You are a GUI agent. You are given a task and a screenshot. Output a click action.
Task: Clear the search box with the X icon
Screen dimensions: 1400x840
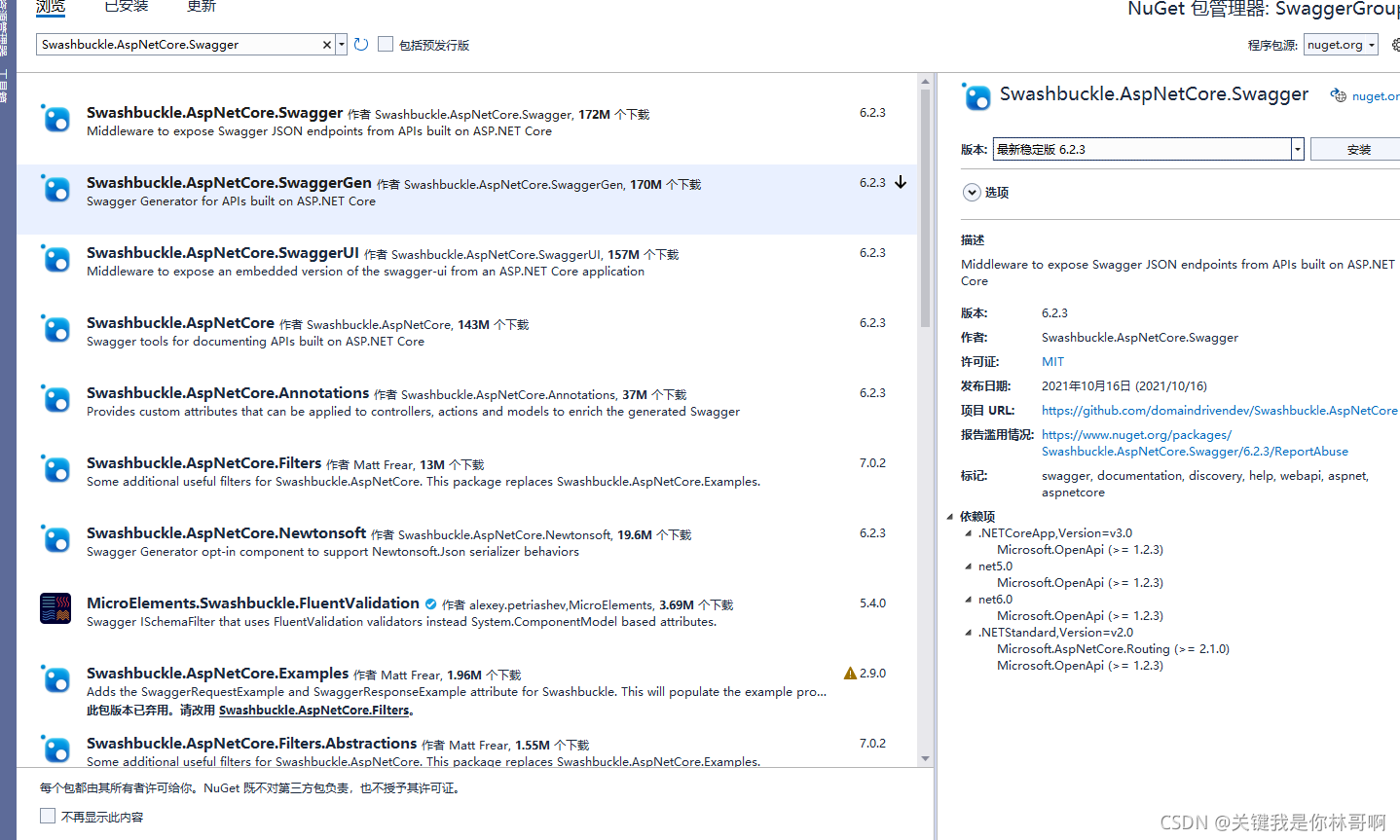(327, 45)
